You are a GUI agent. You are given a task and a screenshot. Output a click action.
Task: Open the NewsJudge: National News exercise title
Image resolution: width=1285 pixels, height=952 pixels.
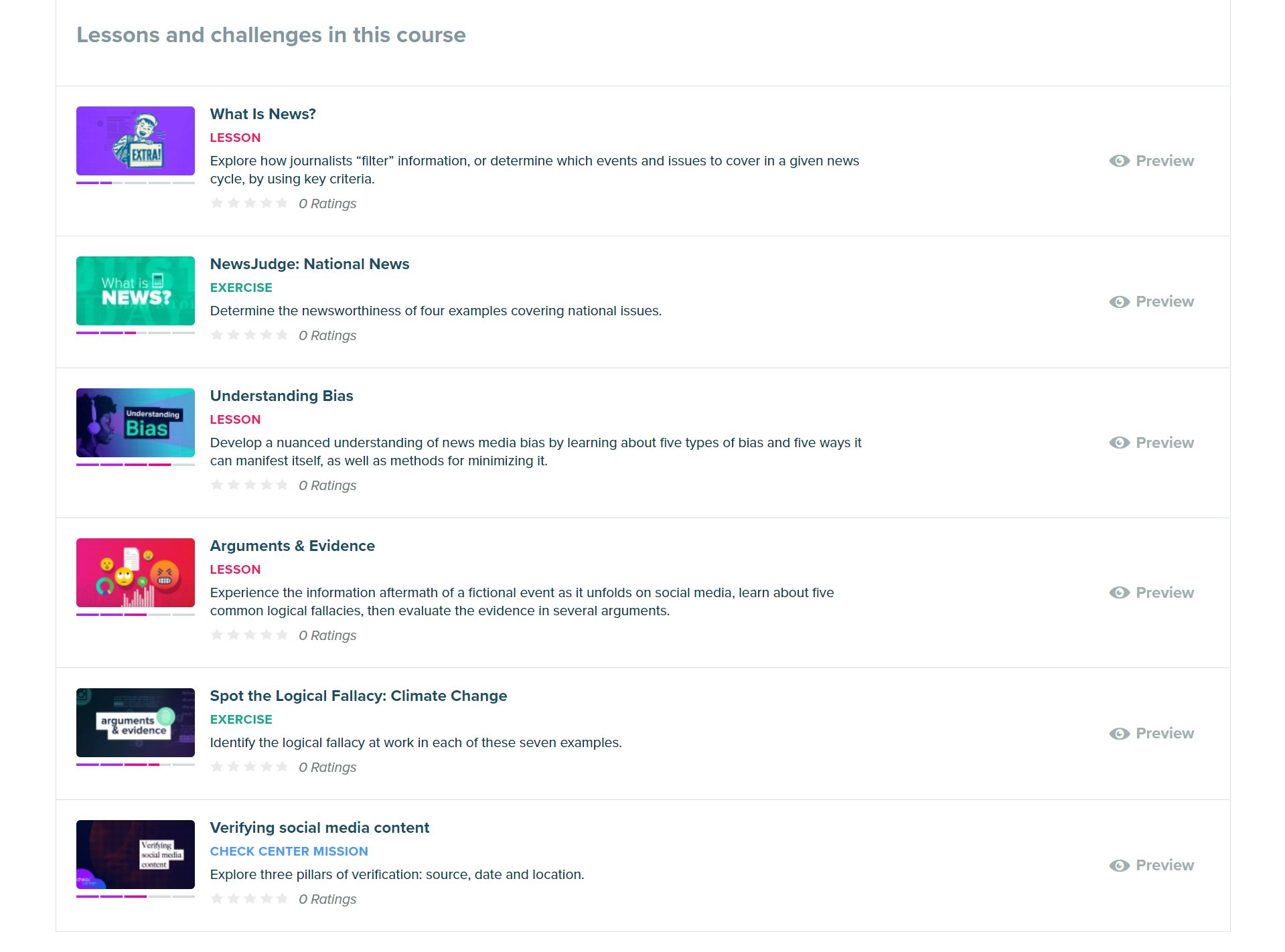[x=309, y=264]
